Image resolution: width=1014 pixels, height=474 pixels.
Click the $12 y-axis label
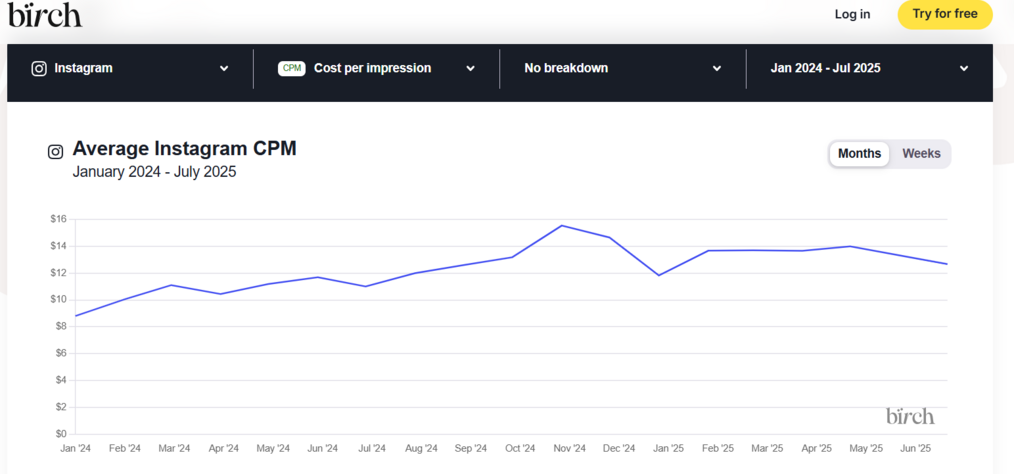59,273
